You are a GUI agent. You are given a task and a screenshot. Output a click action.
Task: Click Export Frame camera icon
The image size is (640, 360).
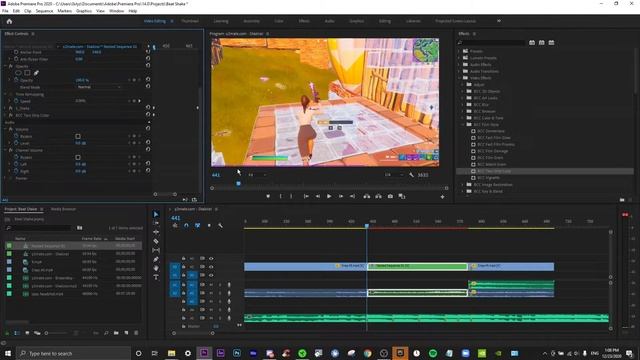[390, 196]
